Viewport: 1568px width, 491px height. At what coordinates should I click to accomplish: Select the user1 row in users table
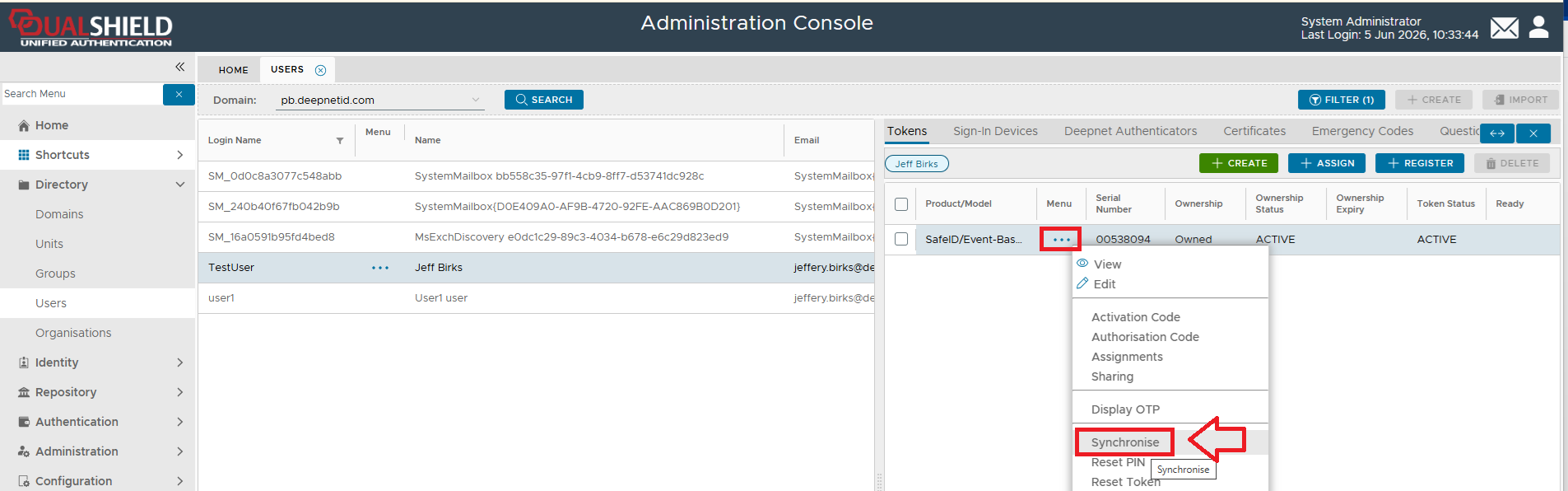click(x=536, y=298)
